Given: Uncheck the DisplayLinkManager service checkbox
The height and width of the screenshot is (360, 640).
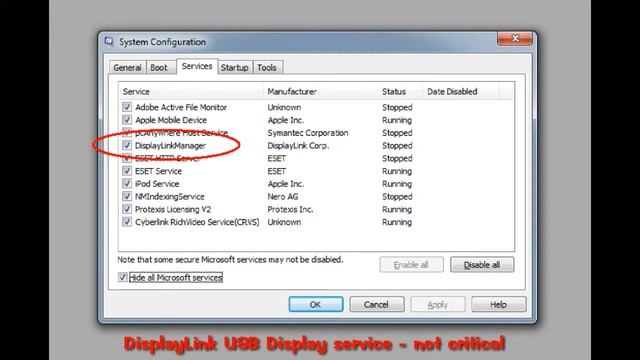Looking at the screenshot, I should 127,145.
